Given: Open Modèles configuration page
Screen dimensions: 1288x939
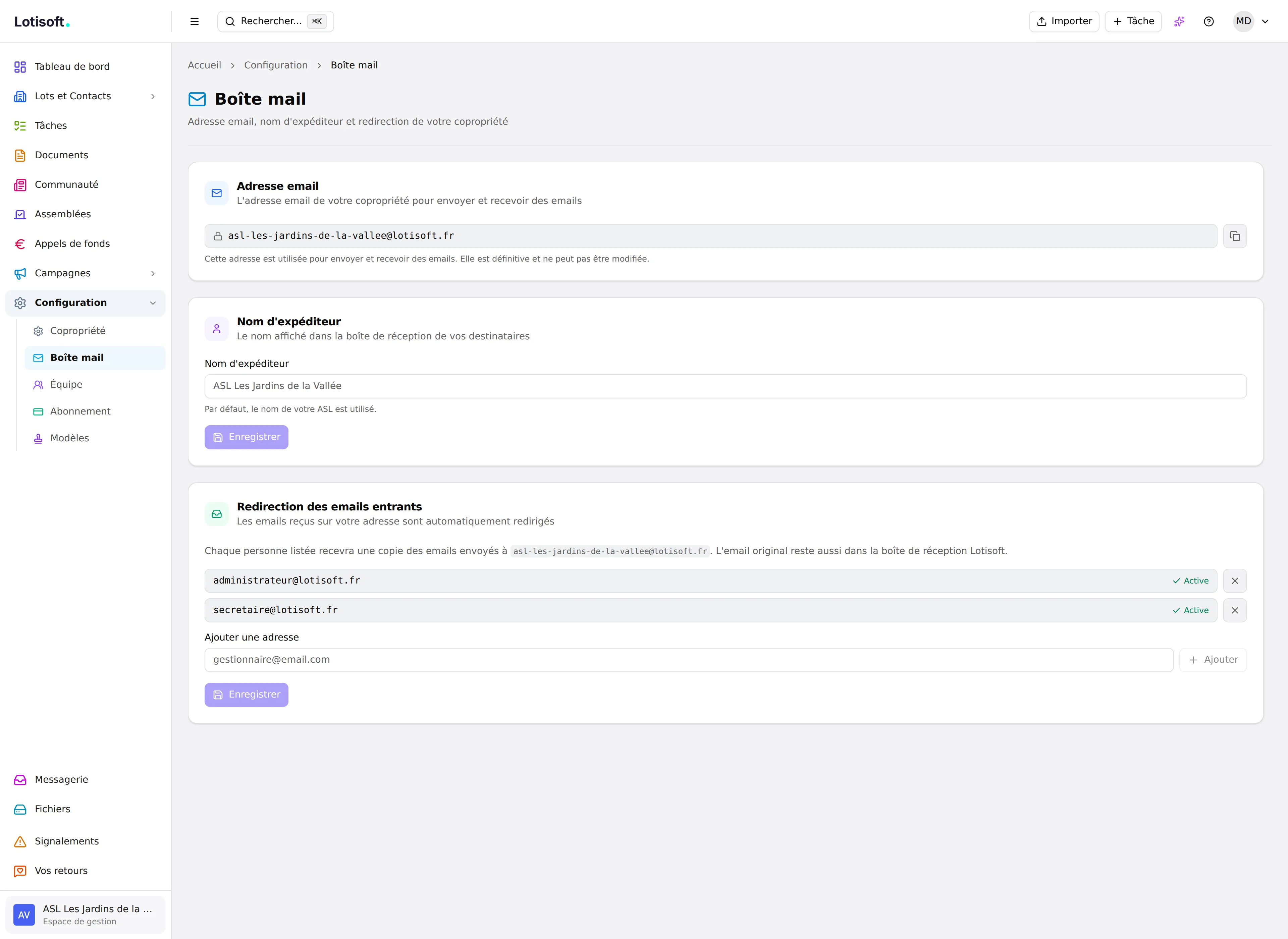Looking at the screenshot, I should (95, 438).
